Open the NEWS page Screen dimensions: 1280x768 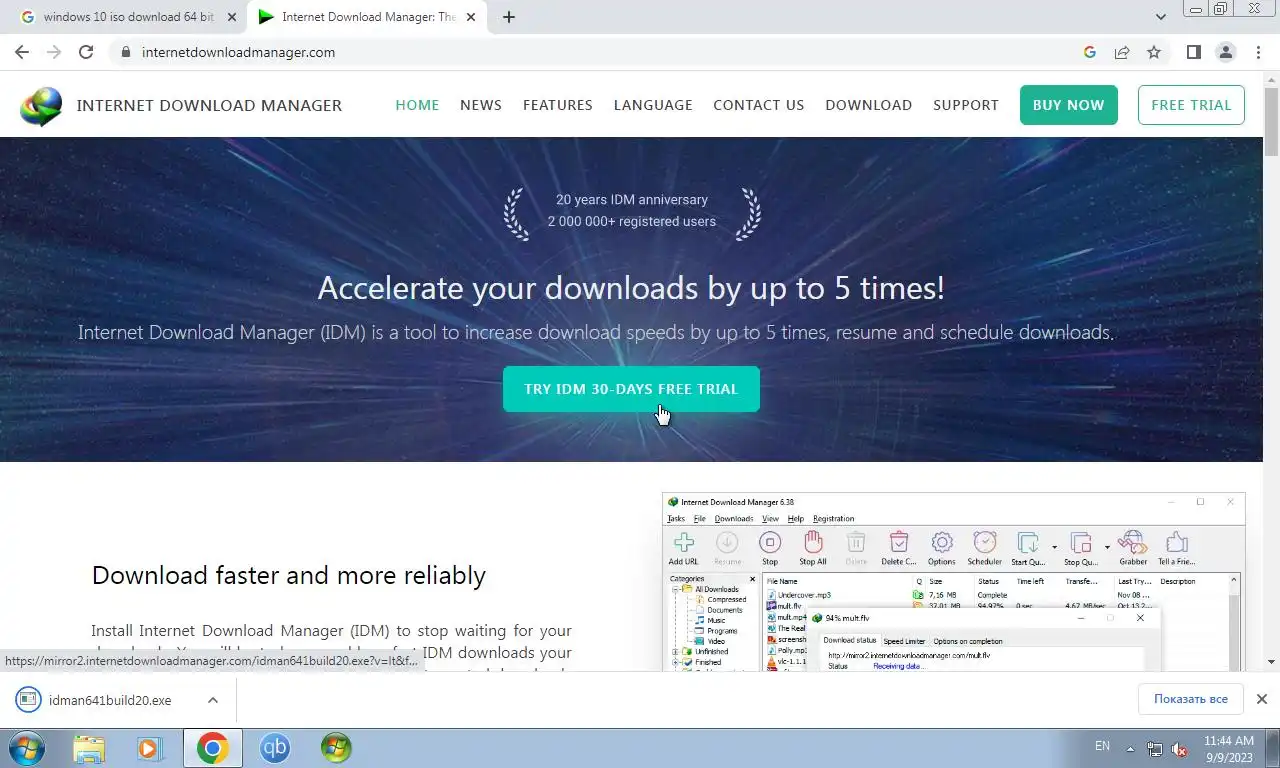(x=481, y=105)
